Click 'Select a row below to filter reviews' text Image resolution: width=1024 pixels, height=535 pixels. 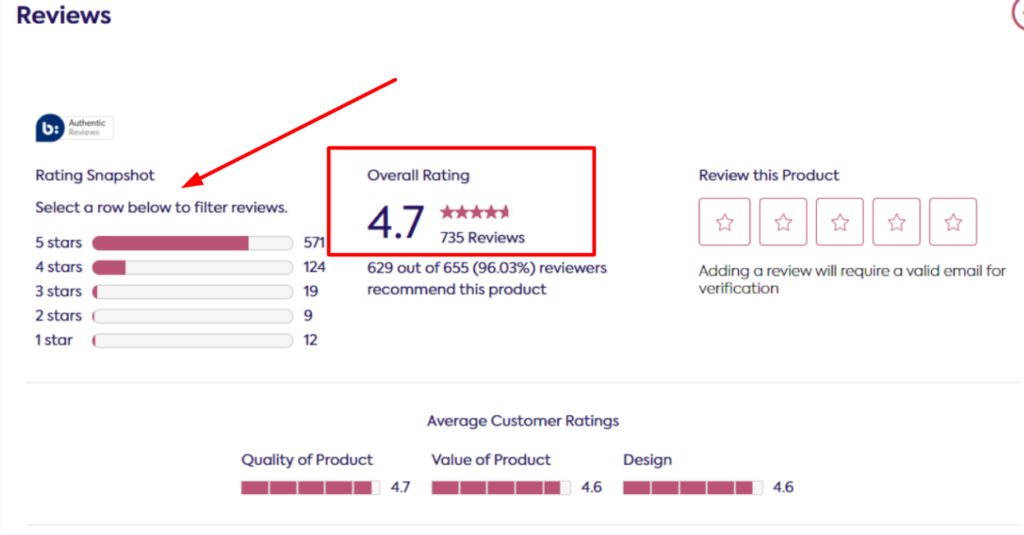pos(161,208)
